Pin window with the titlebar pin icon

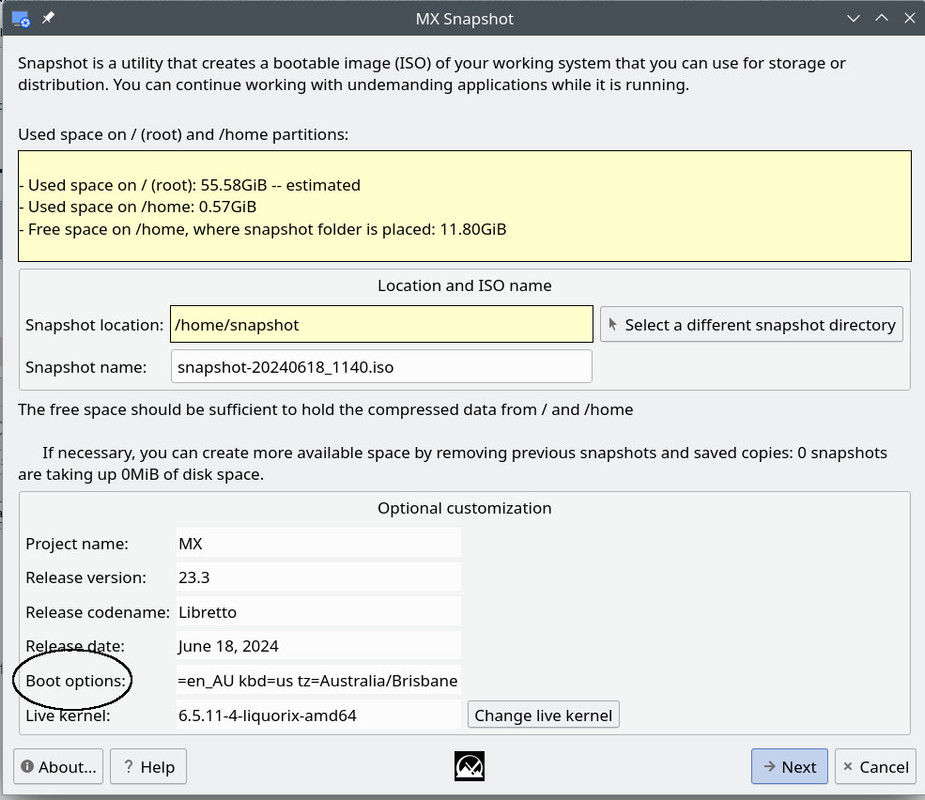pyautogui.click(x=48, y=18)
